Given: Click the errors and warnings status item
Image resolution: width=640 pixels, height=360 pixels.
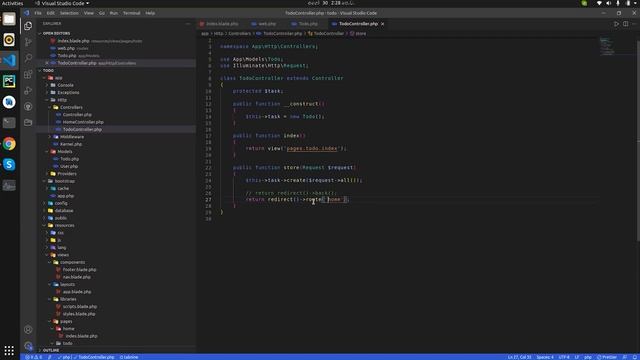Looking at the screenshot, I should (33, 357).
